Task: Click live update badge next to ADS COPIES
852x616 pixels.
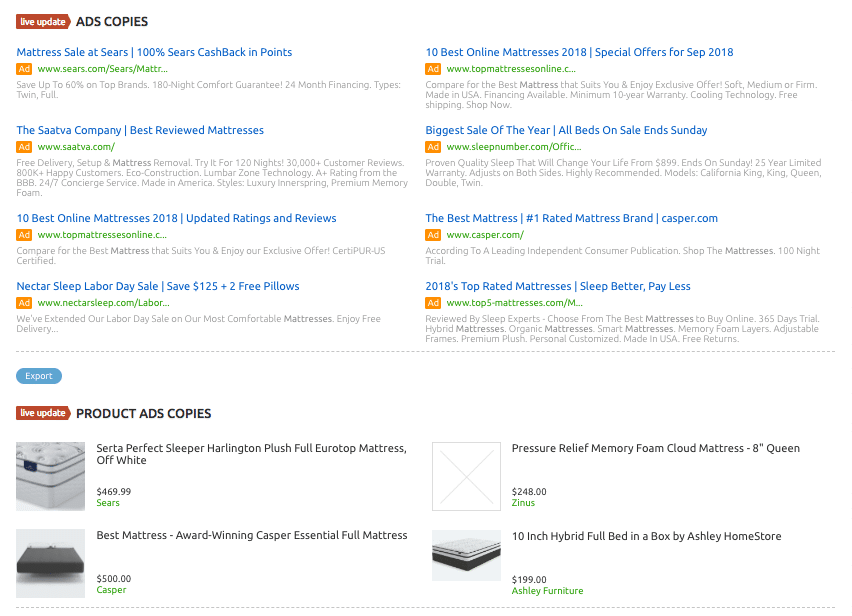Action: pyautogui.click(x=43, y=22)
